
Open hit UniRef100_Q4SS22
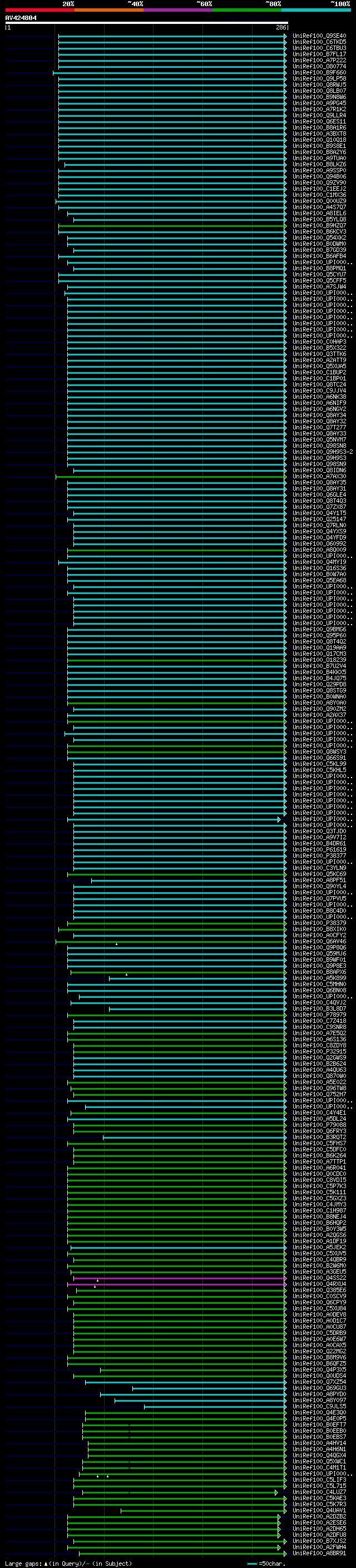pos(319,1278)
